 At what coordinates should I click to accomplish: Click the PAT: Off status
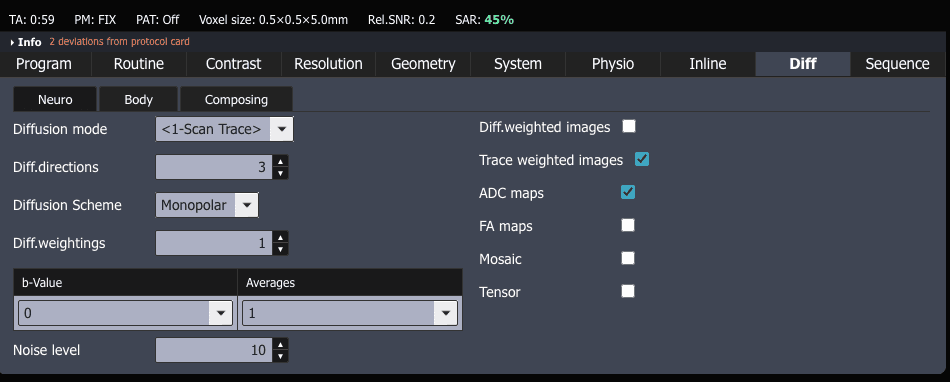point(158,19)
